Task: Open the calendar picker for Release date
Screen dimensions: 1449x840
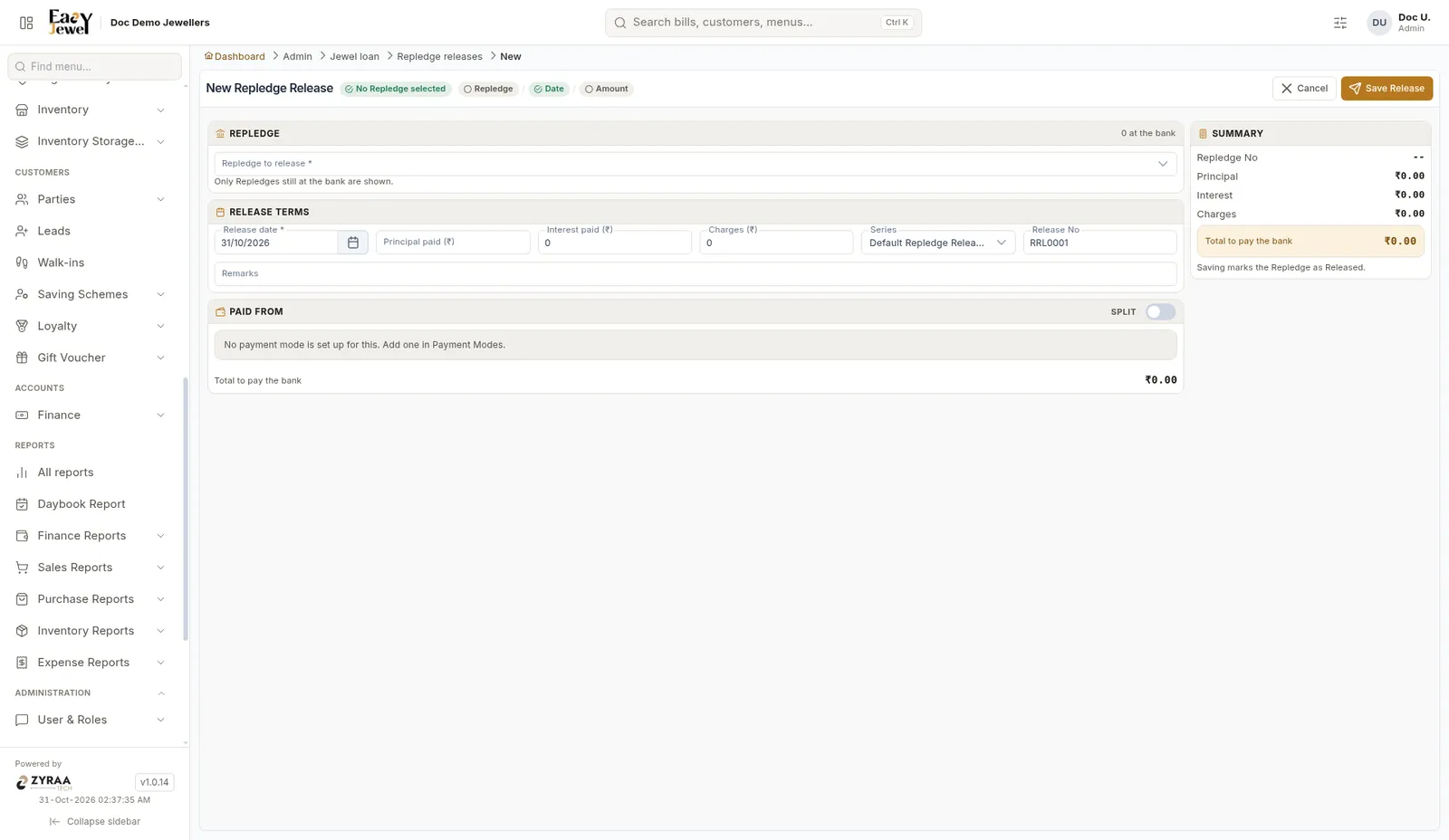Action: [x=353, y=243]
